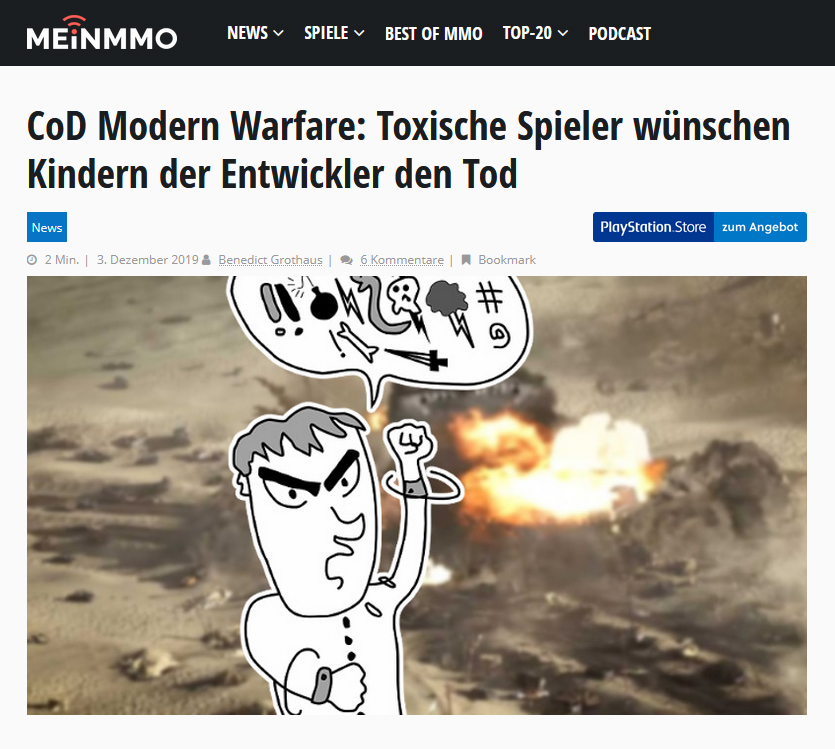Click the clock reading-time icon
The image size is (835, 749).
tap(32, 260)
